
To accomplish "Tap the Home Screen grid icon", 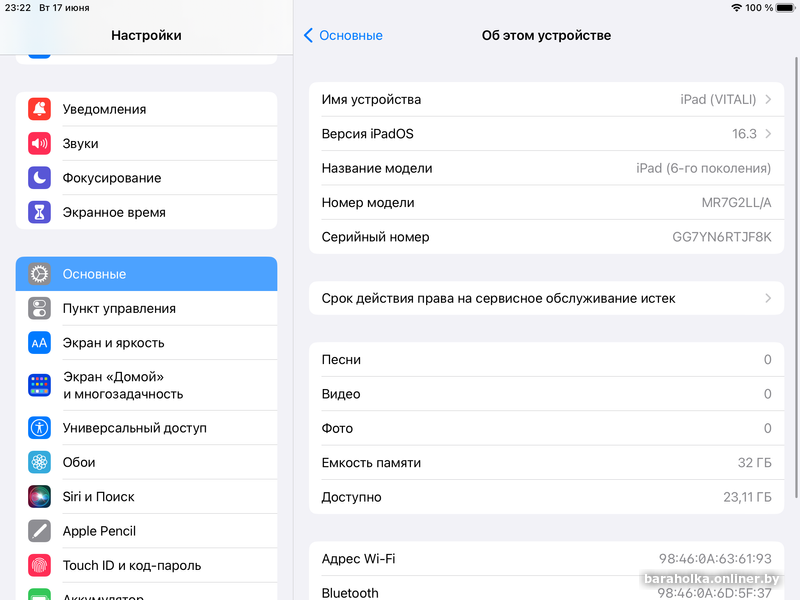I will tap(39, 385).
